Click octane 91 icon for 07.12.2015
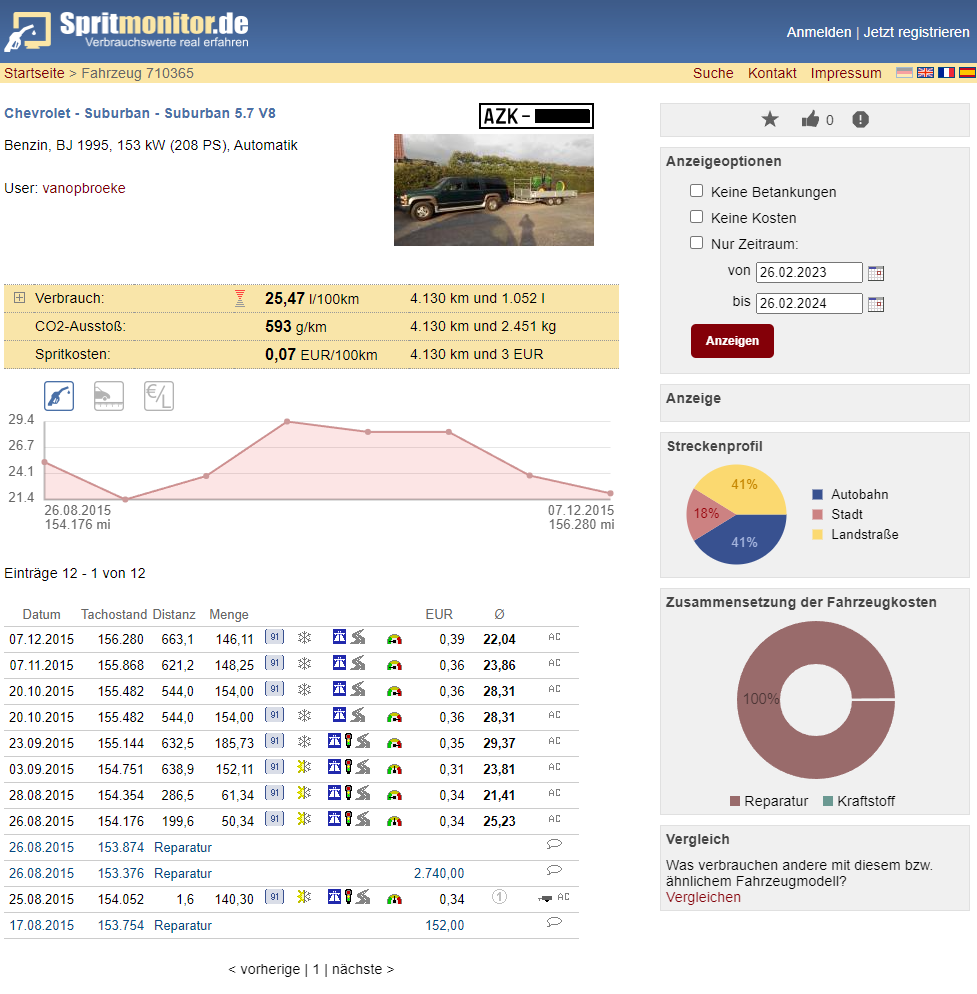This screenshot has height=994, width=977. tap(274, 636)
